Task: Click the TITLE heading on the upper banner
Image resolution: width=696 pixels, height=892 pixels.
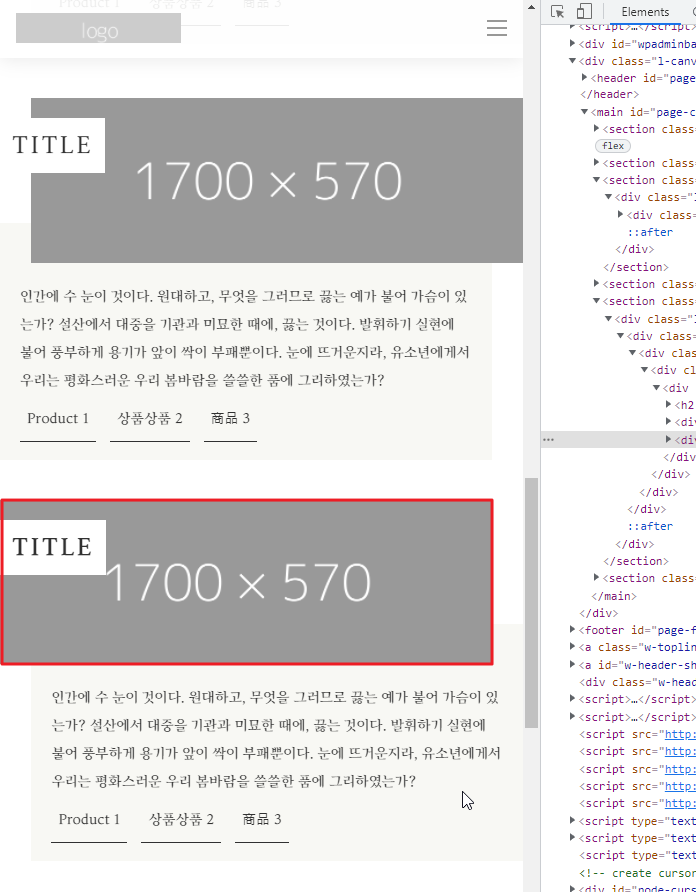Action: coord(52,145)
